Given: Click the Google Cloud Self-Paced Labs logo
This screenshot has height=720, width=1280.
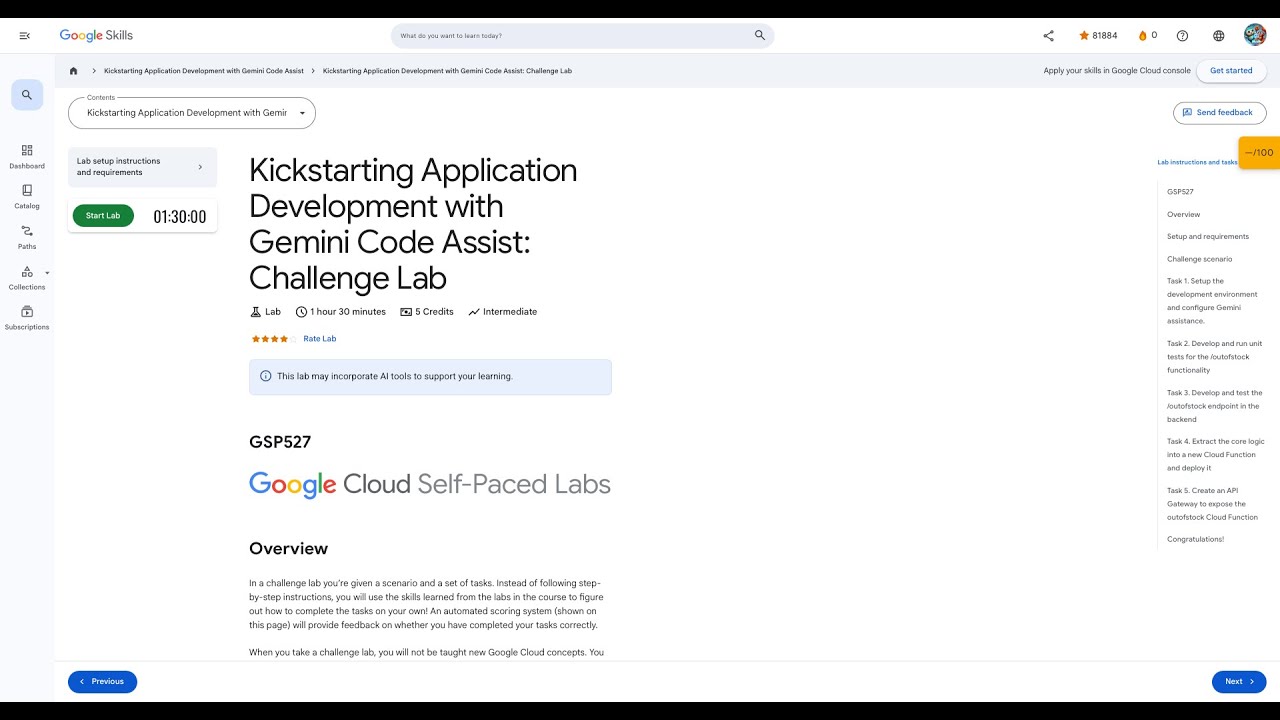Looking at the screenshot, I should (430, 485).
